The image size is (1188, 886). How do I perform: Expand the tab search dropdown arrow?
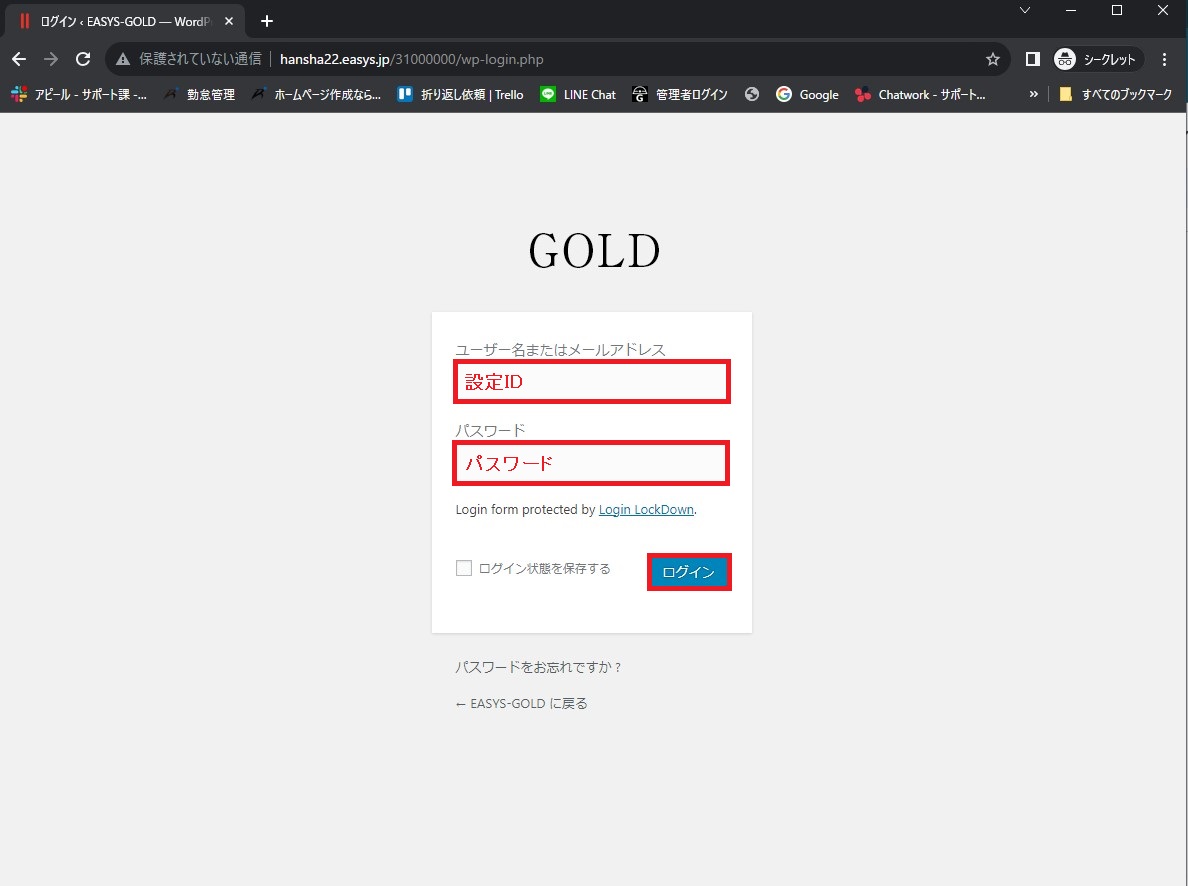click(1024, 10)
